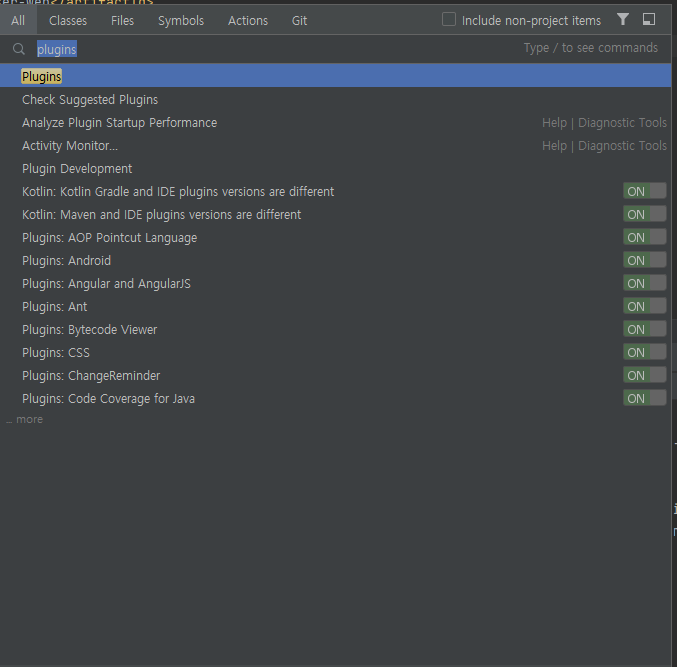
Task: Turn off Plugins: Android switch
Action: click(x=644, y=260)
